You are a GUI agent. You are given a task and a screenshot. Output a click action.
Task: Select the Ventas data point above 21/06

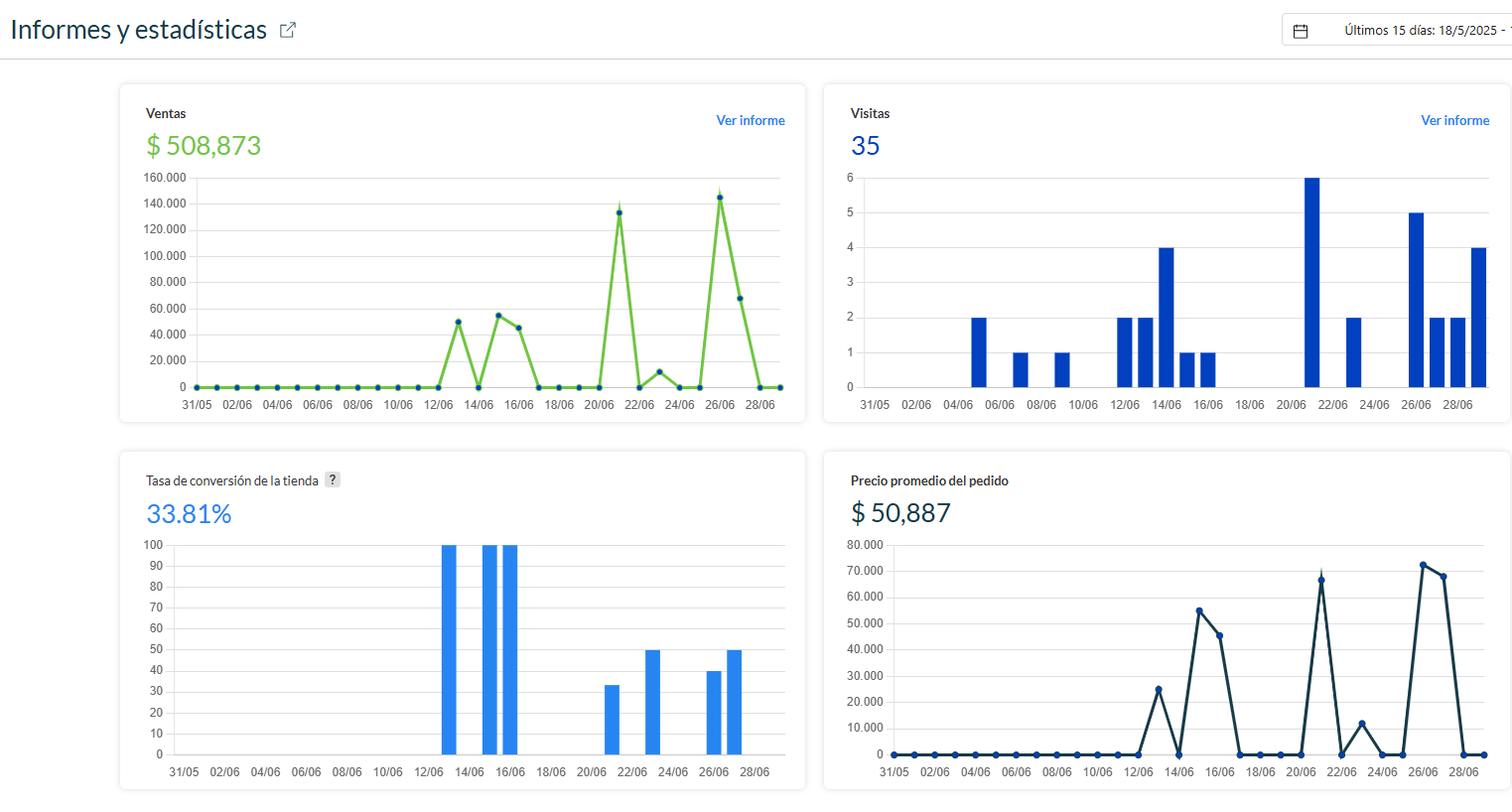(x=619, y=212)
